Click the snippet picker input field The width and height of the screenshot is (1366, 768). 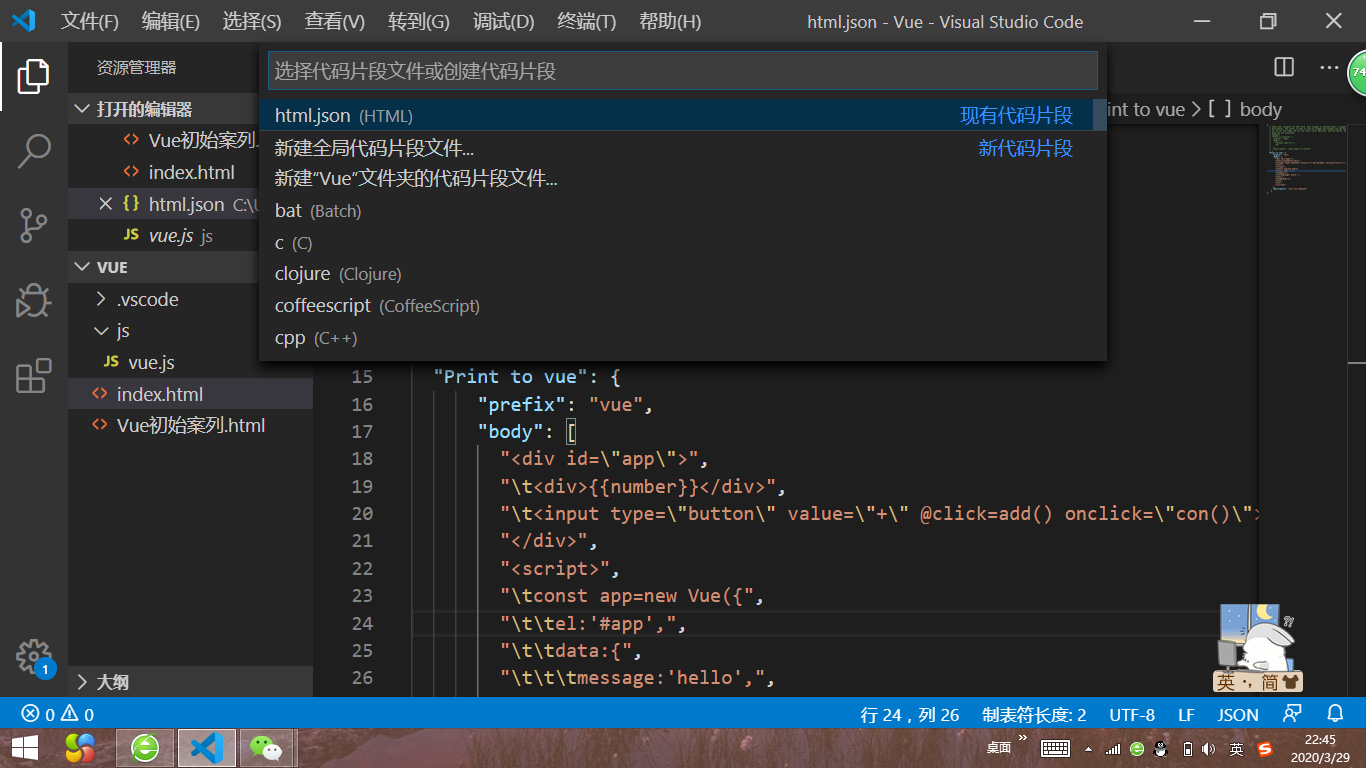[683, 70]
